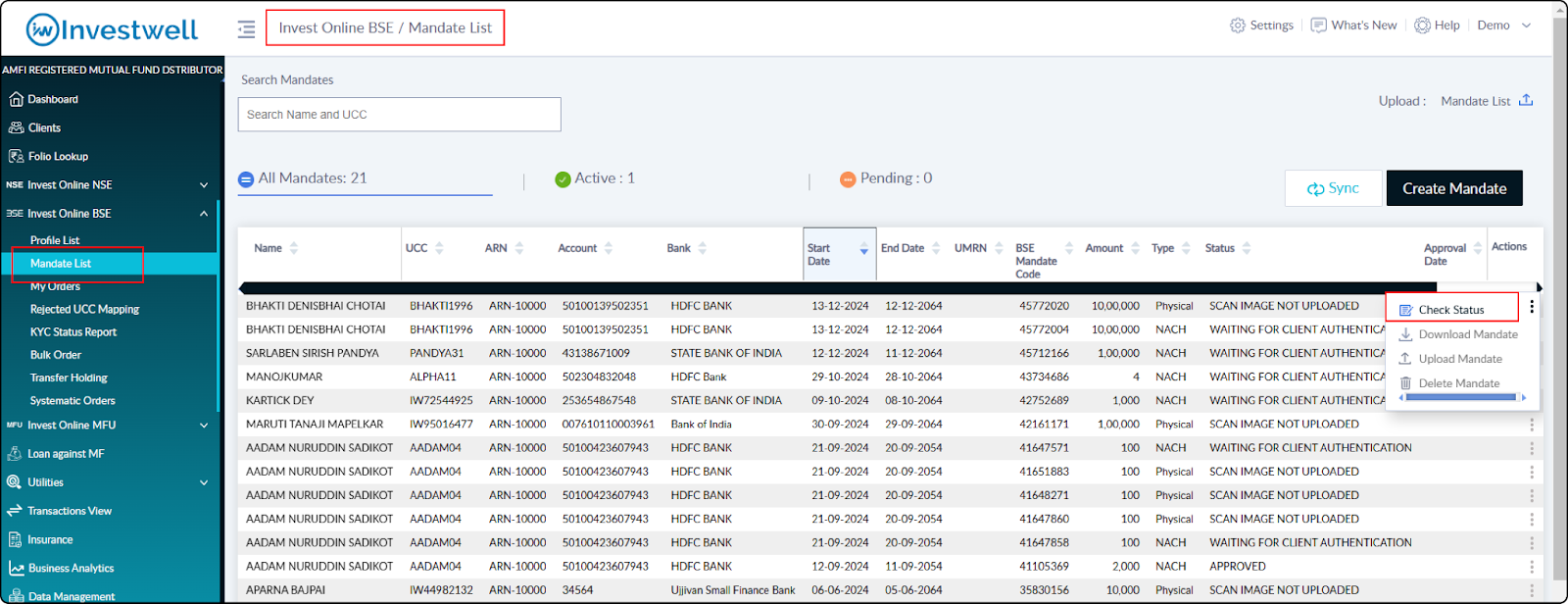Click the Clients people icon

coord(16,127)
